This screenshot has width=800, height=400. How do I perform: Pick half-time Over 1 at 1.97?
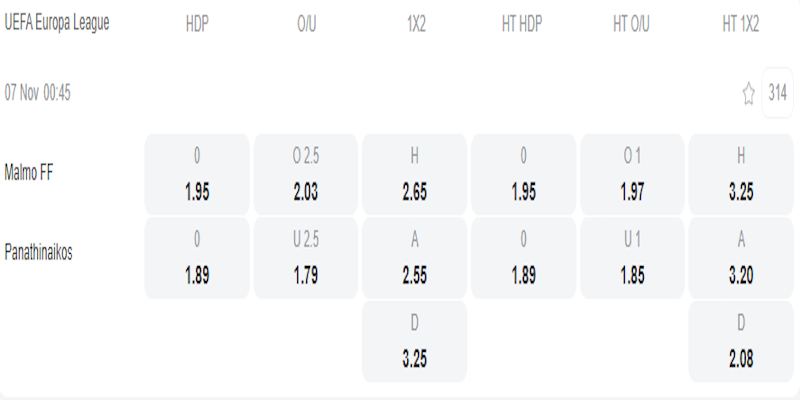pos(632,174)
